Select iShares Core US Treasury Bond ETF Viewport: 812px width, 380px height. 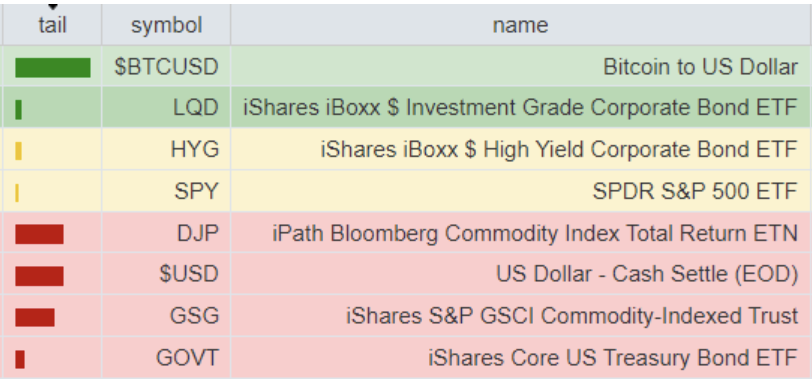click(613, 358)
